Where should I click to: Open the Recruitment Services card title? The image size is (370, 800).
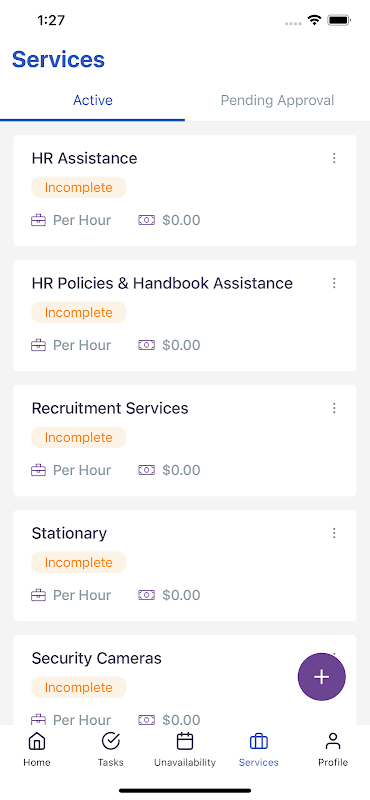coord(110,408)
